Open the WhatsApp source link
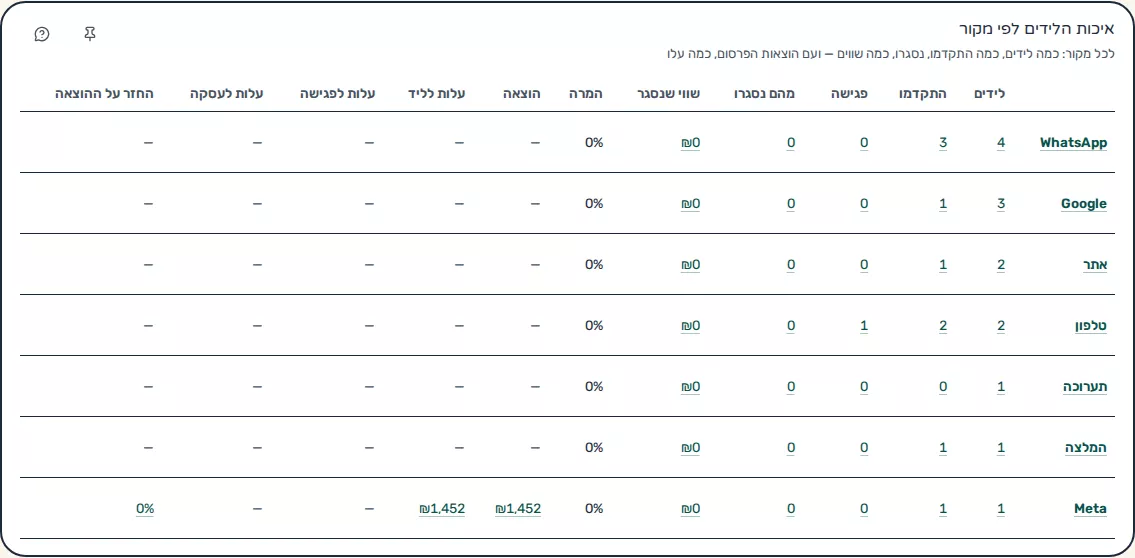 1073,143
